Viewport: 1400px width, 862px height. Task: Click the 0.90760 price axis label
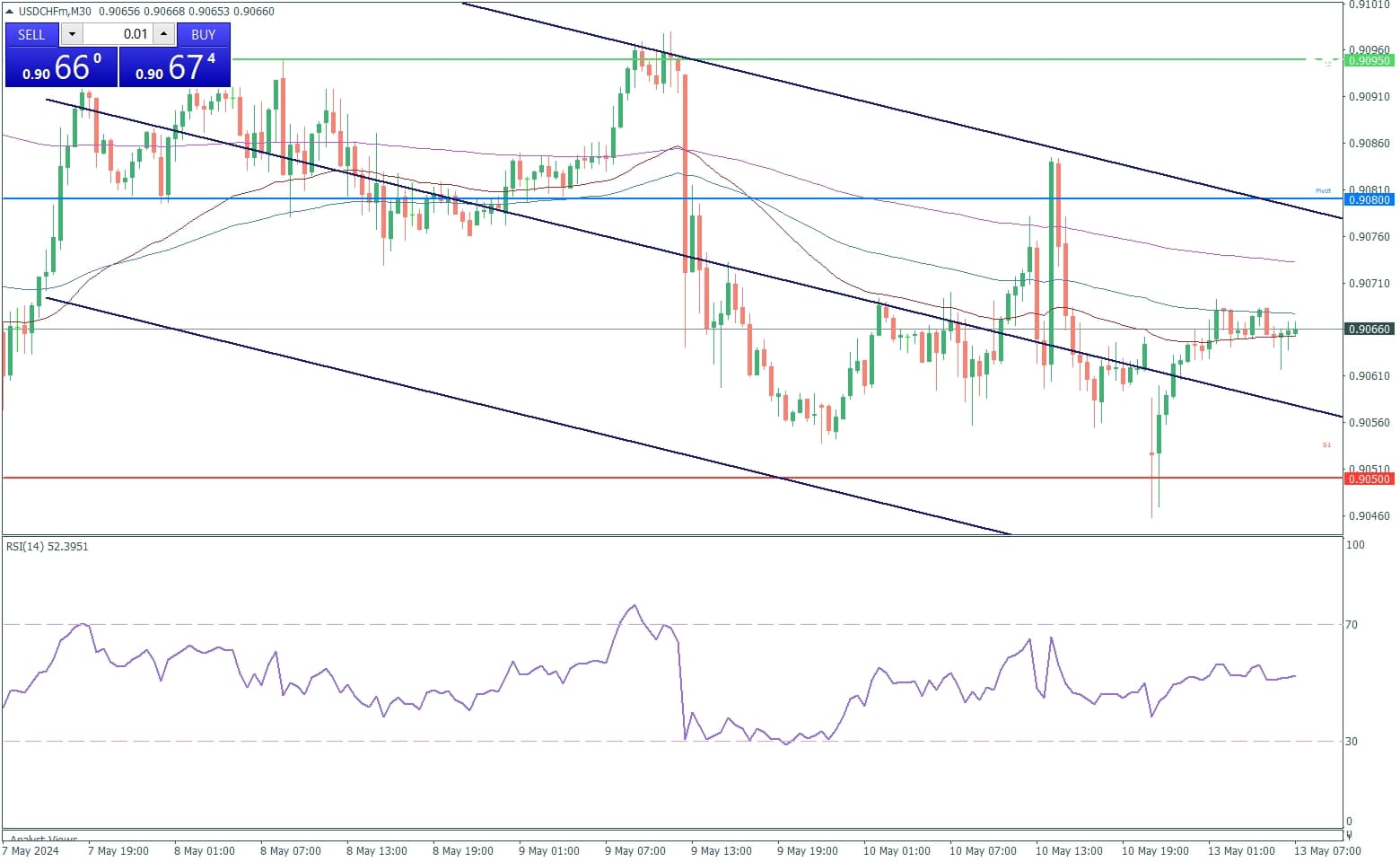pos(1369,237)
